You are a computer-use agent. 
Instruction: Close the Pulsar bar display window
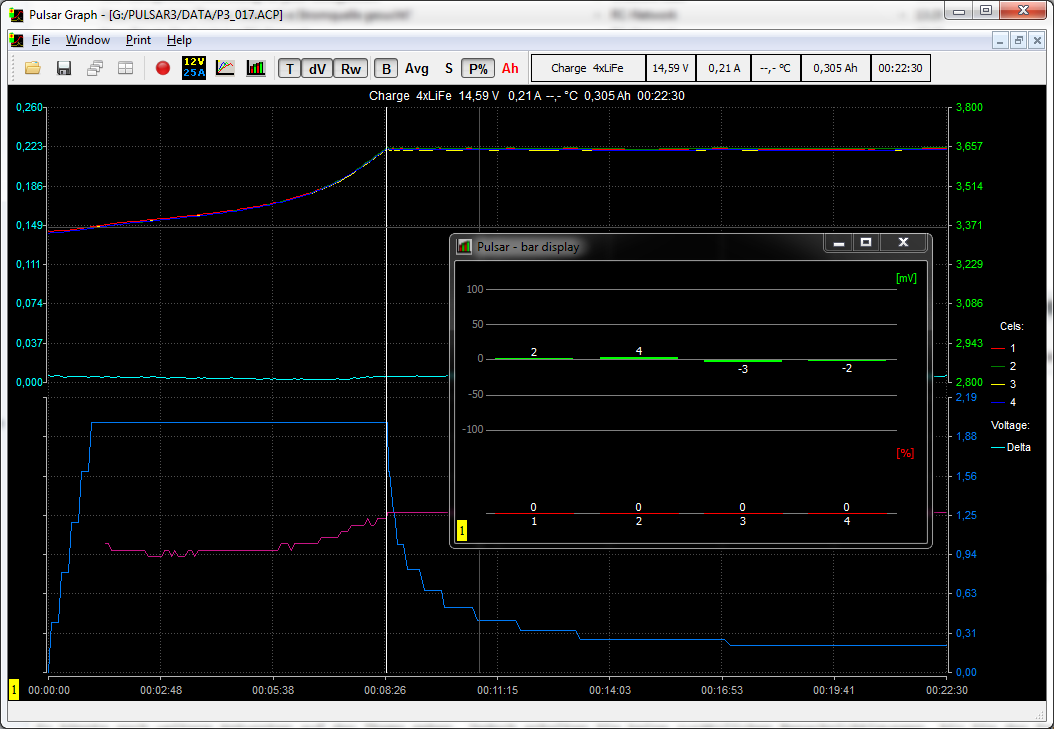(903, 243)
